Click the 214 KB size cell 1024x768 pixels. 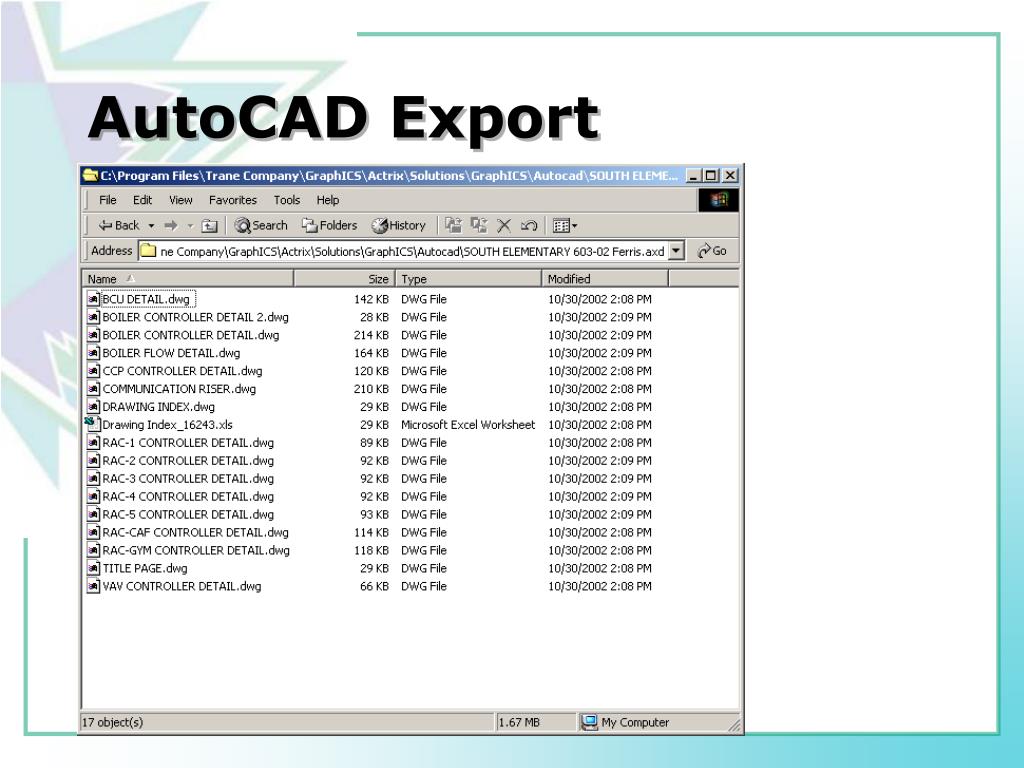coord(371,335)
